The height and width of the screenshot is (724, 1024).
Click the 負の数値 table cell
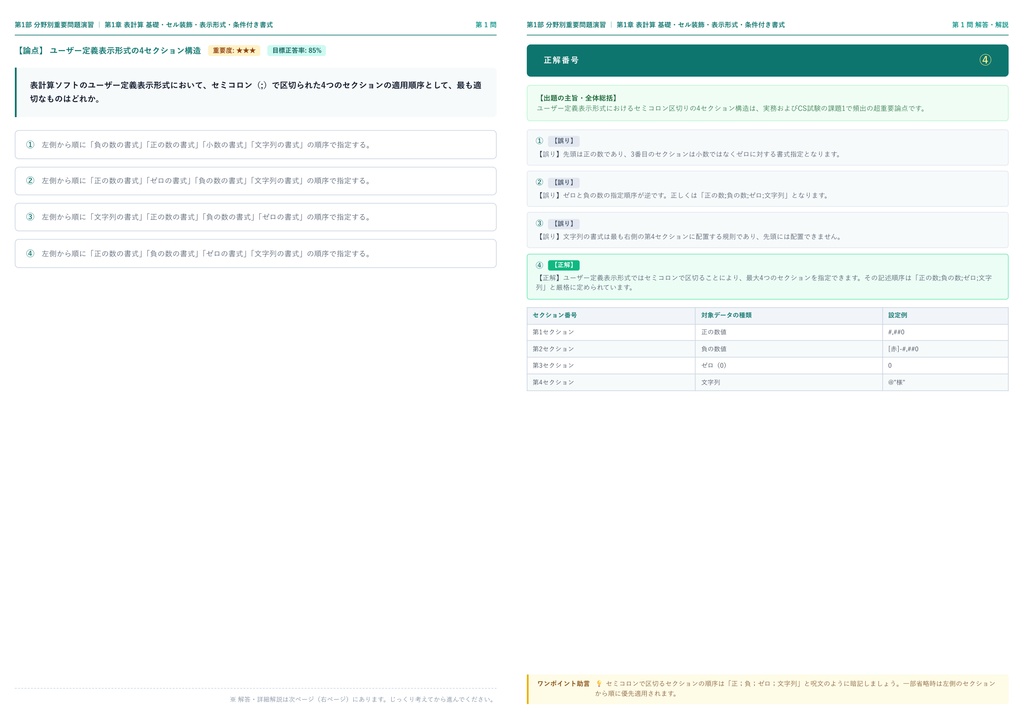click(x=788, y=349)
